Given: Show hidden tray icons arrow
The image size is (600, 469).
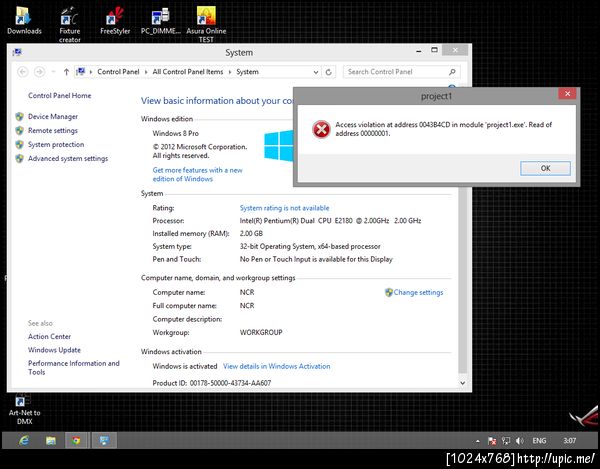Looking at the screenshot, I should (478, 441).
